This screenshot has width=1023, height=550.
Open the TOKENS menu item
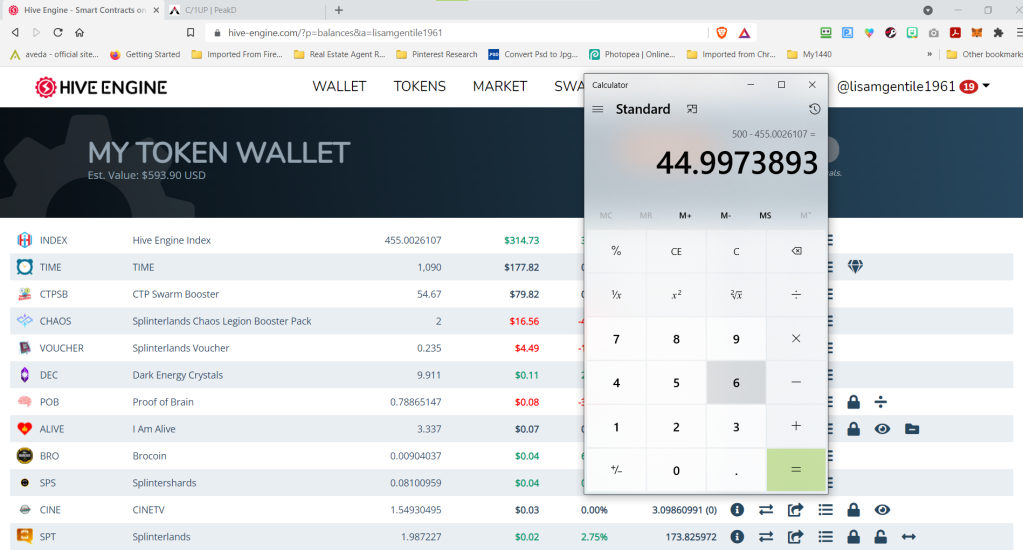coord(420,86)
